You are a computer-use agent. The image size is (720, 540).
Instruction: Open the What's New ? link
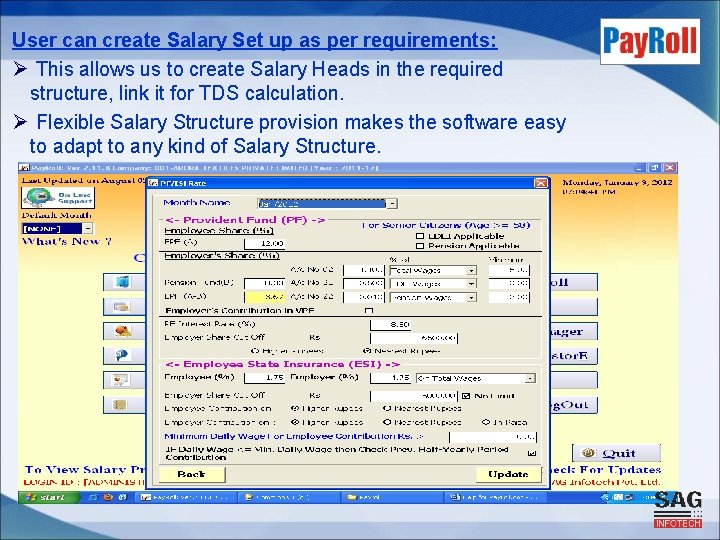67,242
